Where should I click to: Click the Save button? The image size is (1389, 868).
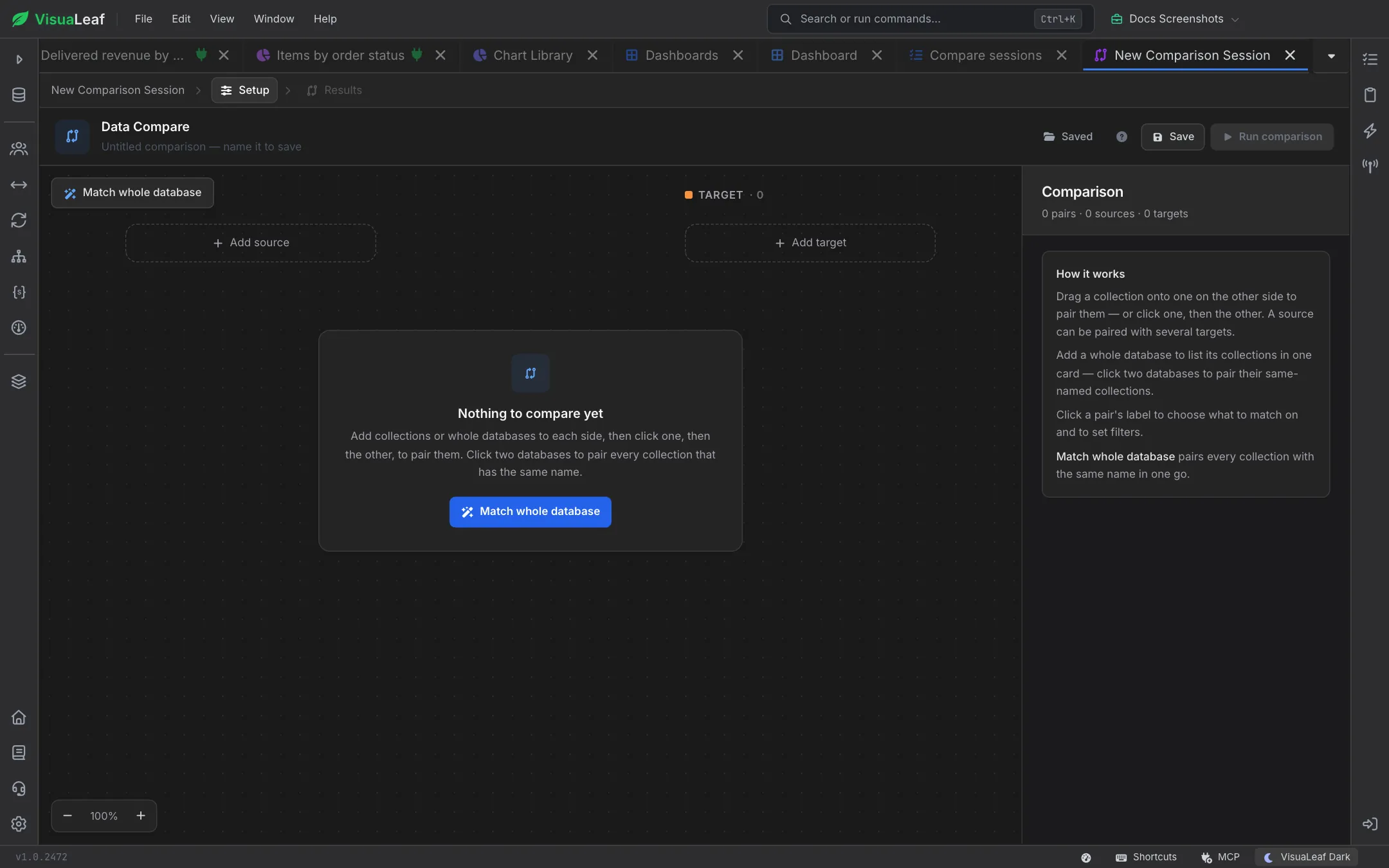pyautogui.click(x=1172, y=137)
